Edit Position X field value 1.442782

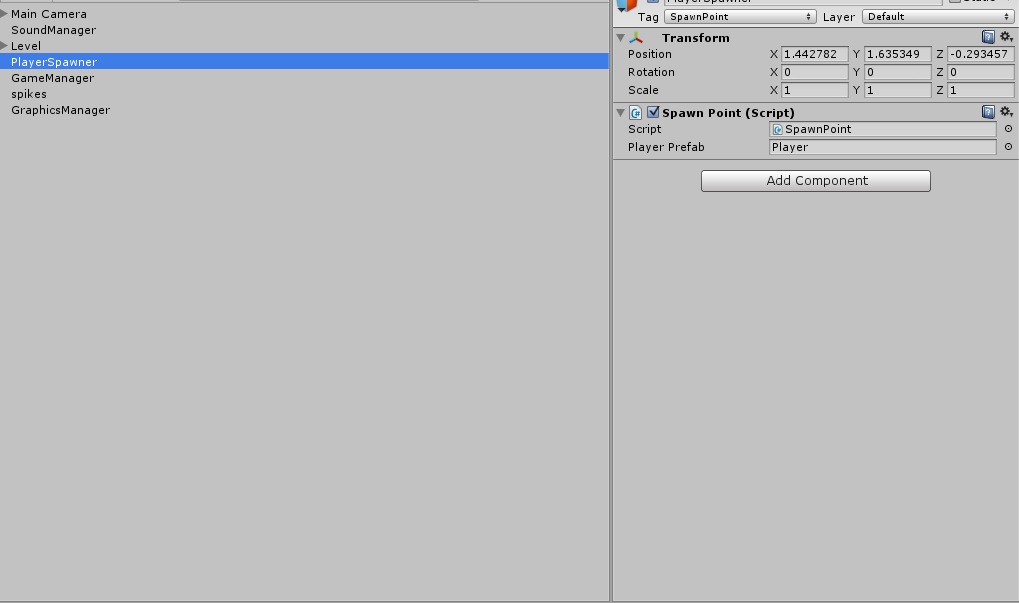(x=814, y=54)
